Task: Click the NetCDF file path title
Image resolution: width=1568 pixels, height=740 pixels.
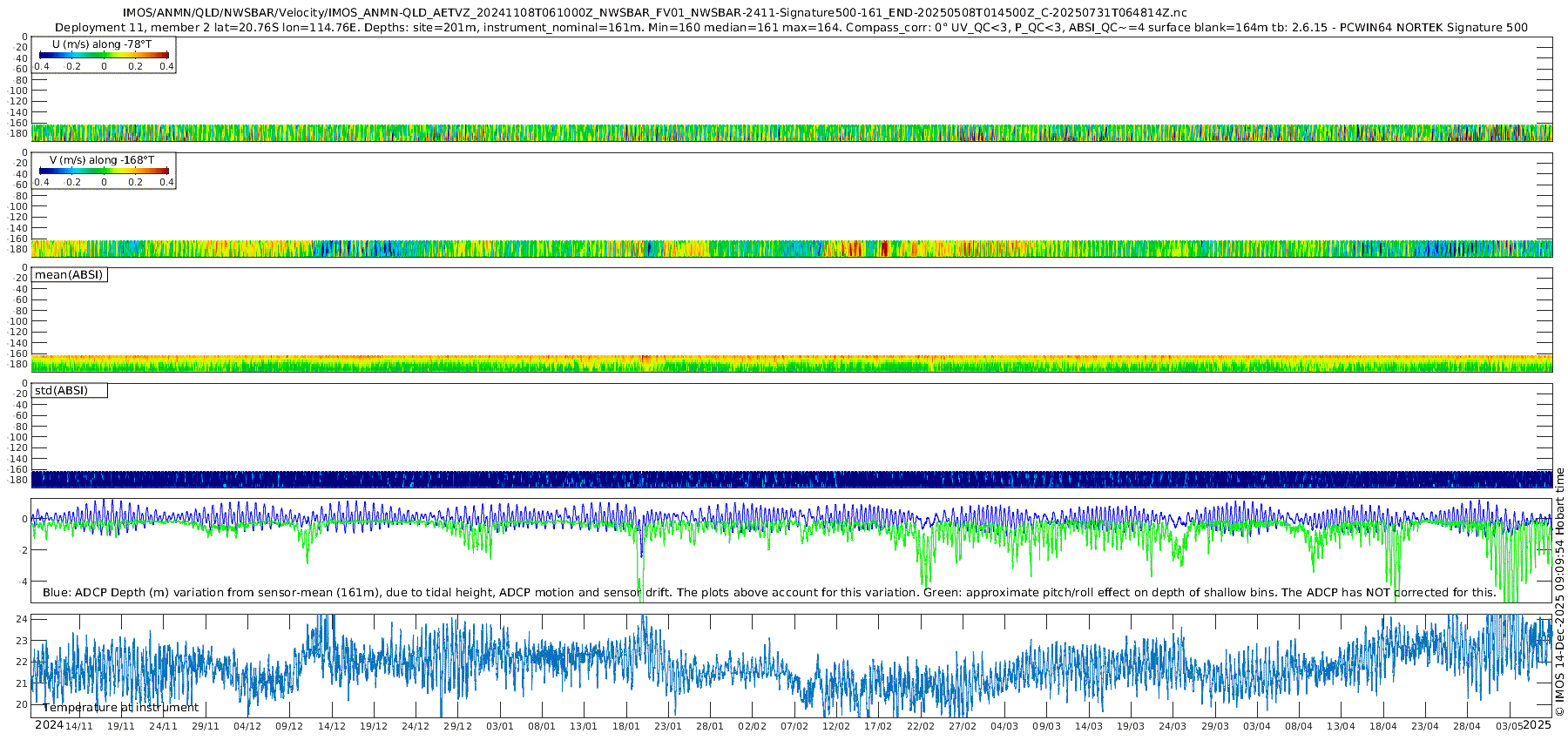Action: (654, 13)
